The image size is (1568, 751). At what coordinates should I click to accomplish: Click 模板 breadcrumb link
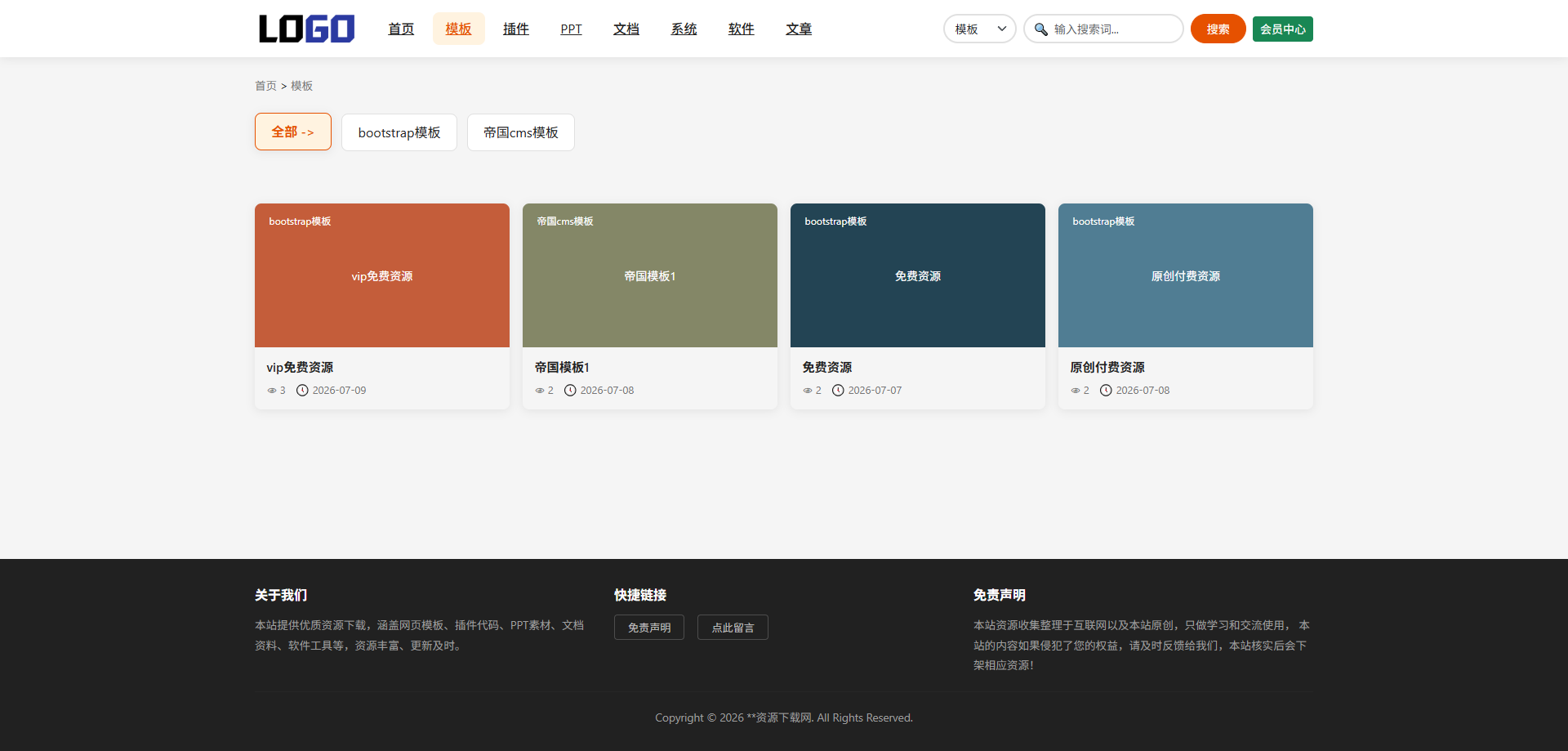301,86
